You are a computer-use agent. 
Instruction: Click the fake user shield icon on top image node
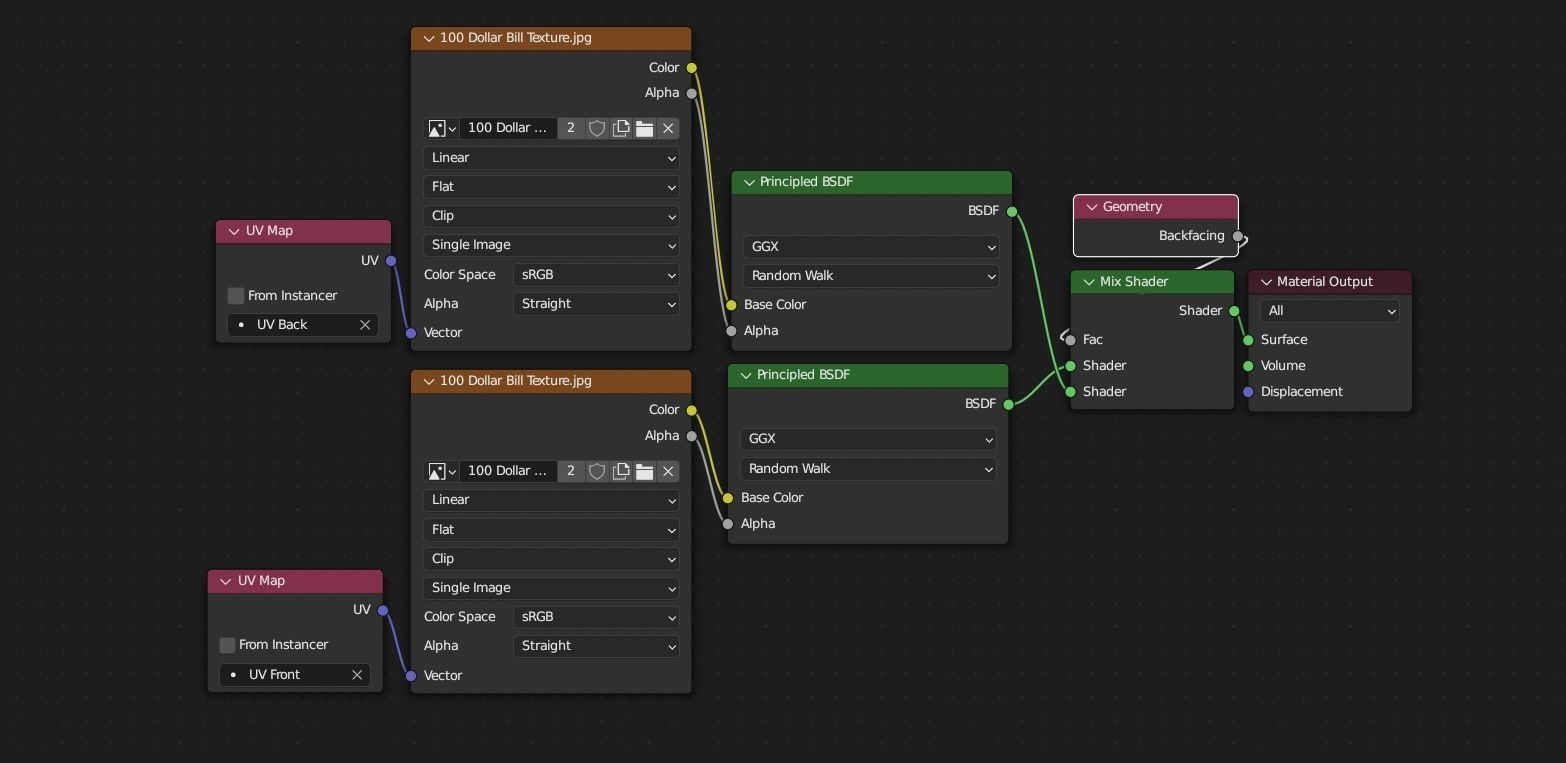pyautogui.click(x=597, y=128)
